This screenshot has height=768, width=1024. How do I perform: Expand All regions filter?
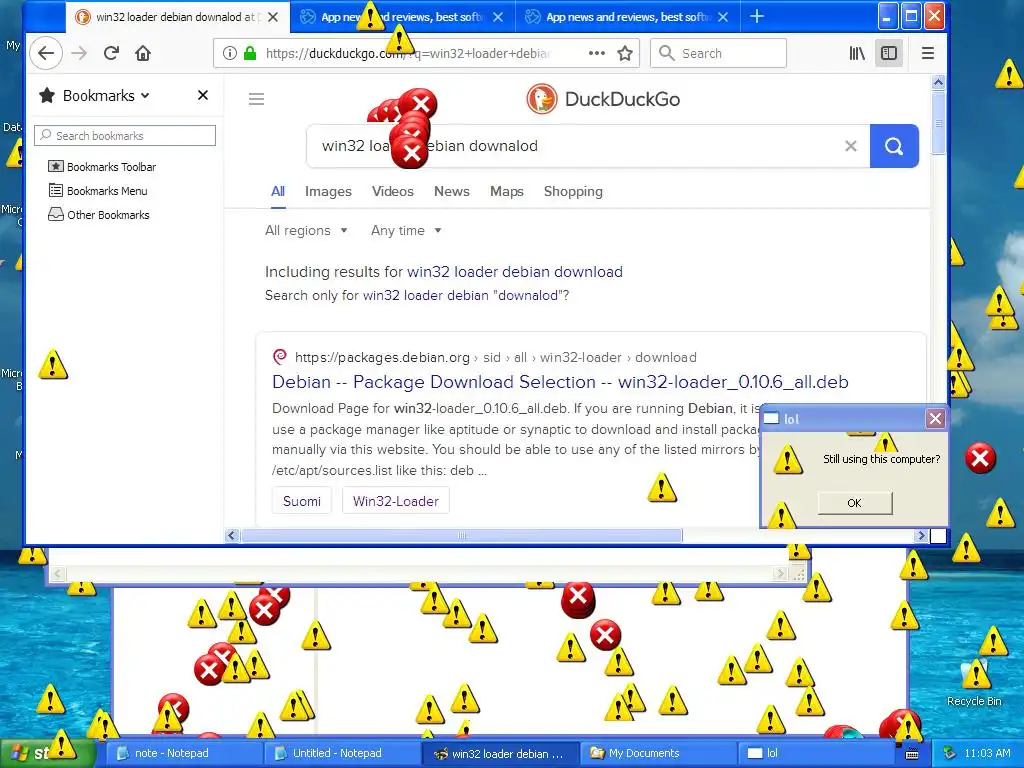pyautogui.click(x=306, y=231)
